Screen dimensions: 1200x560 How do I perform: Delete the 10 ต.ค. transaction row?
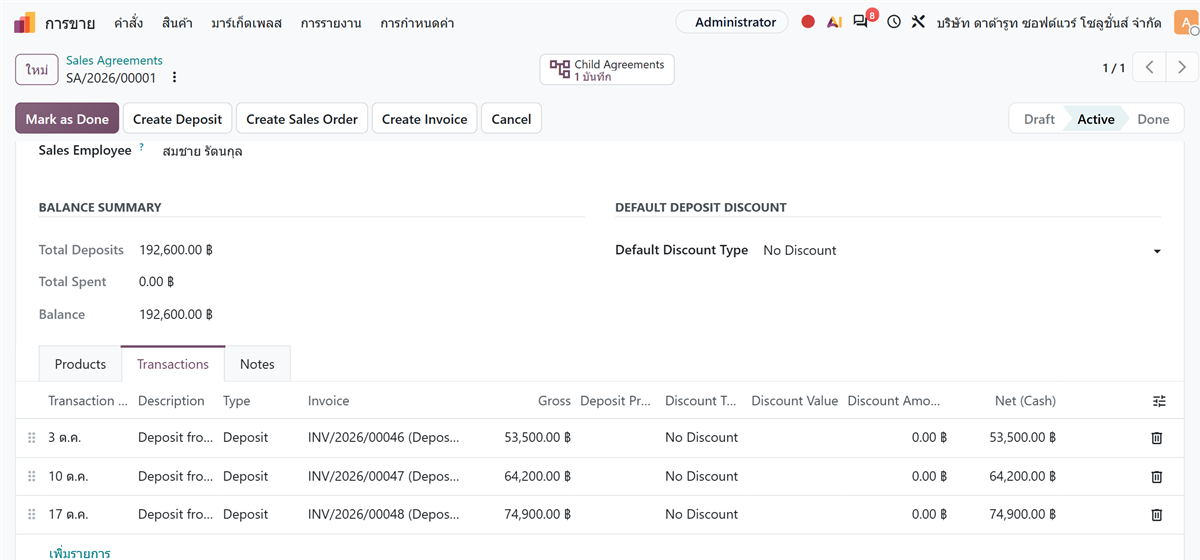1157,477
